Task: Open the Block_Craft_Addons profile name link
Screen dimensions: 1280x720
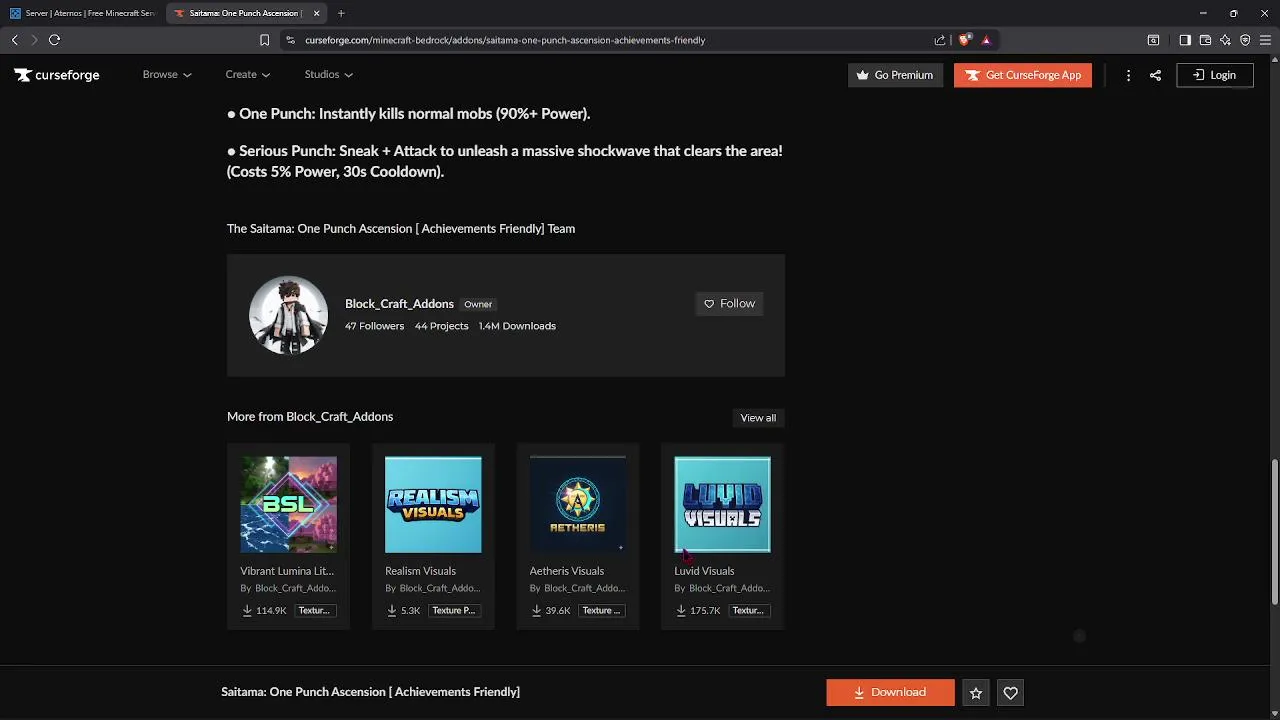Action: point(399,304)
